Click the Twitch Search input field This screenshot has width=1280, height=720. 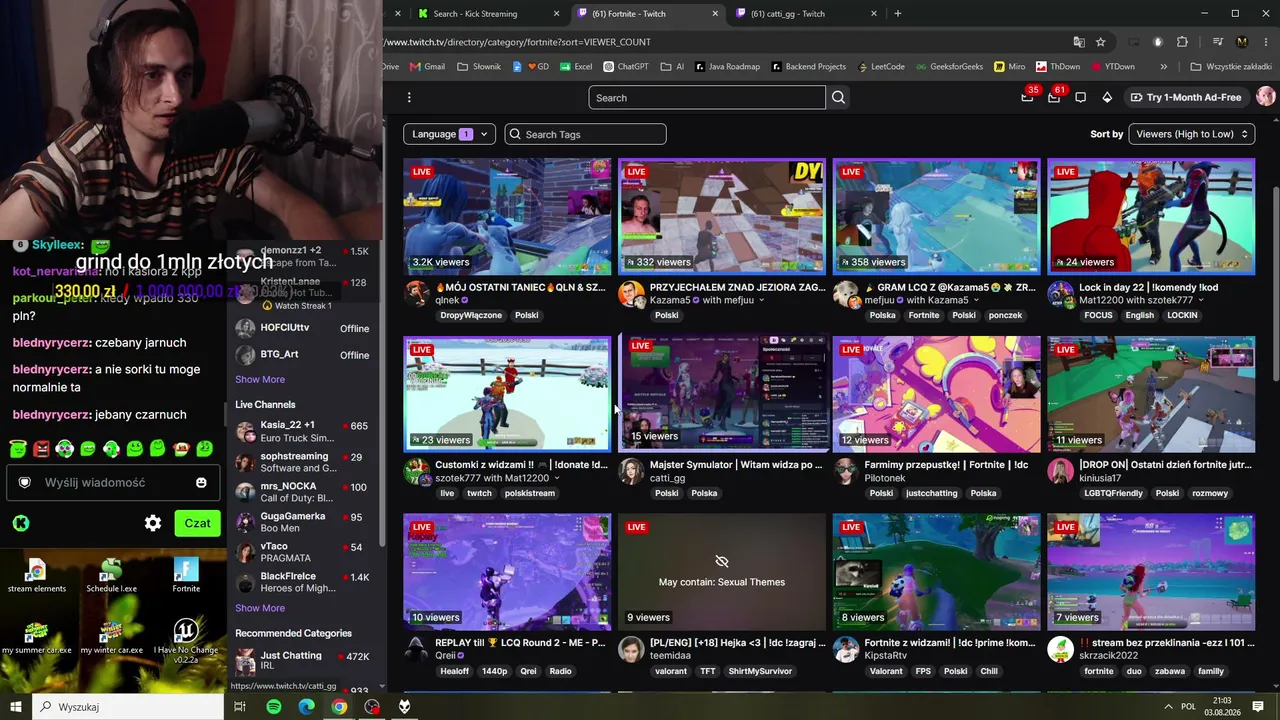[707, 97]
